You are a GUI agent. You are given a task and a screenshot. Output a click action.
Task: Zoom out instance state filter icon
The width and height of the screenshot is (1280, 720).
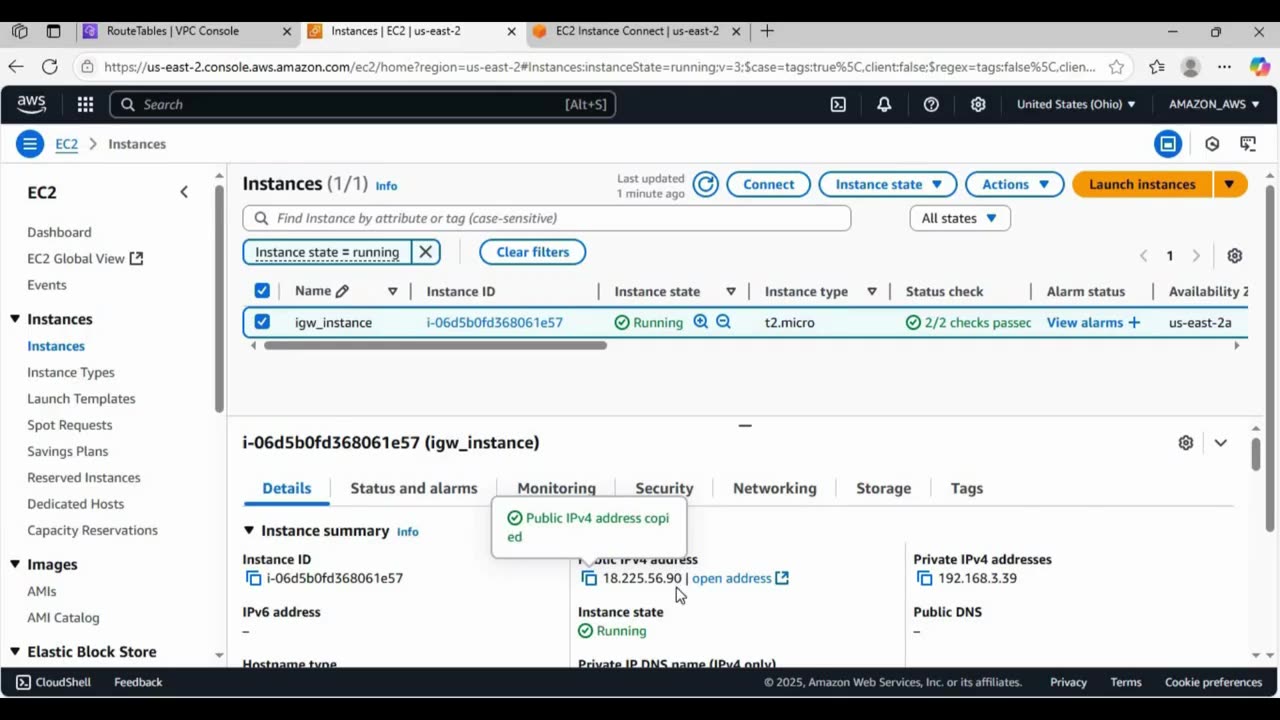coord(723,322)
